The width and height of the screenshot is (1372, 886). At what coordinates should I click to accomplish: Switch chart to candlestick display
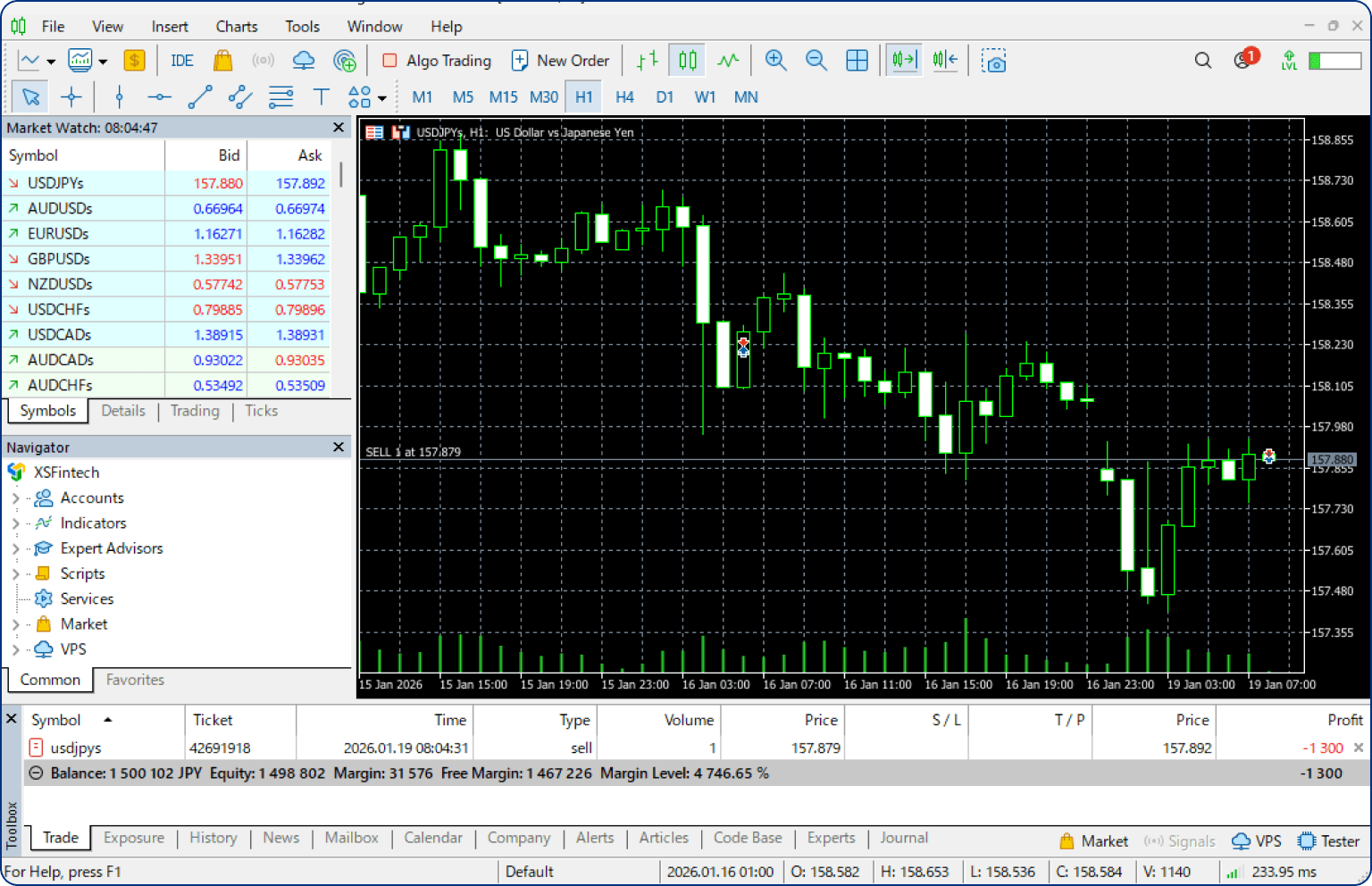687,61
